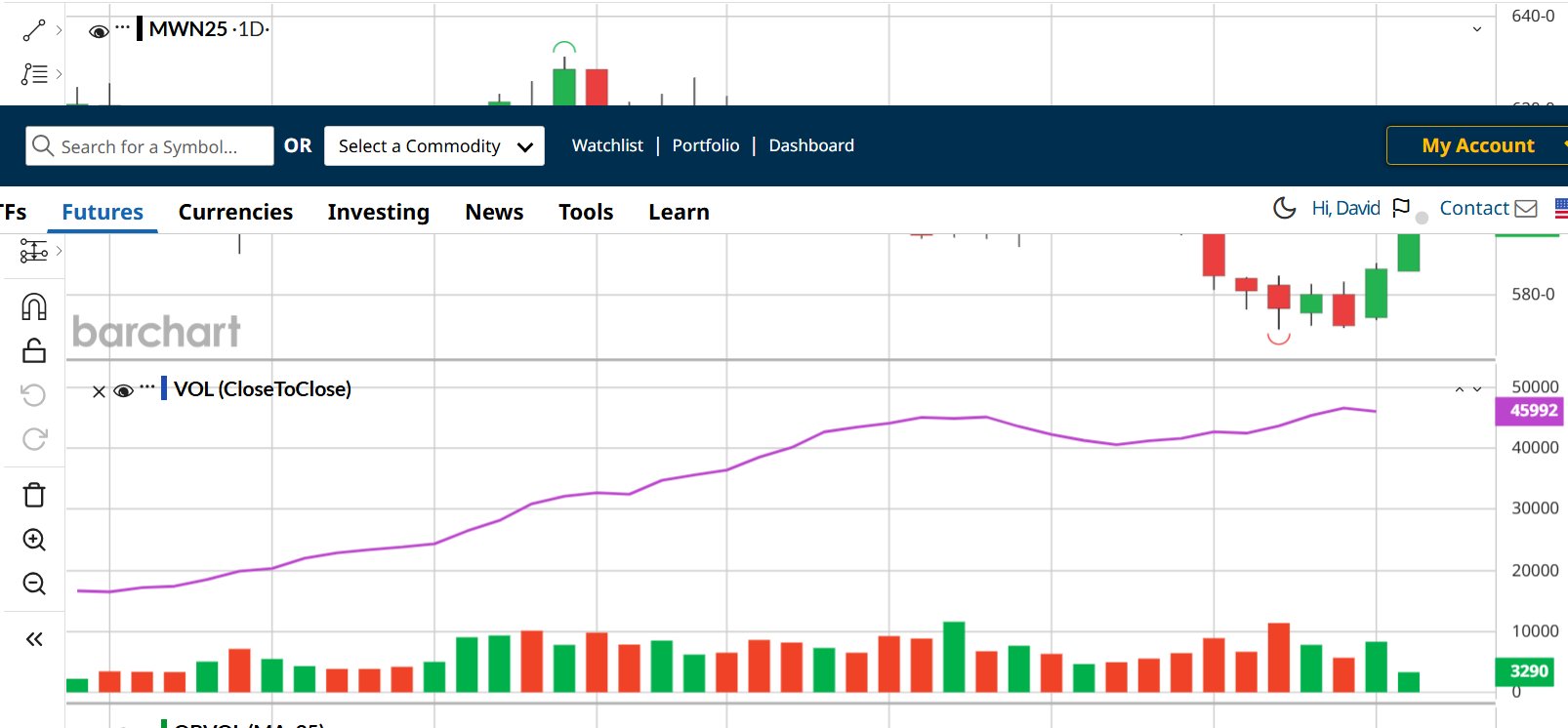
Task: Collapse the drawing toolbar with double chevron
Action: point(34,639)
